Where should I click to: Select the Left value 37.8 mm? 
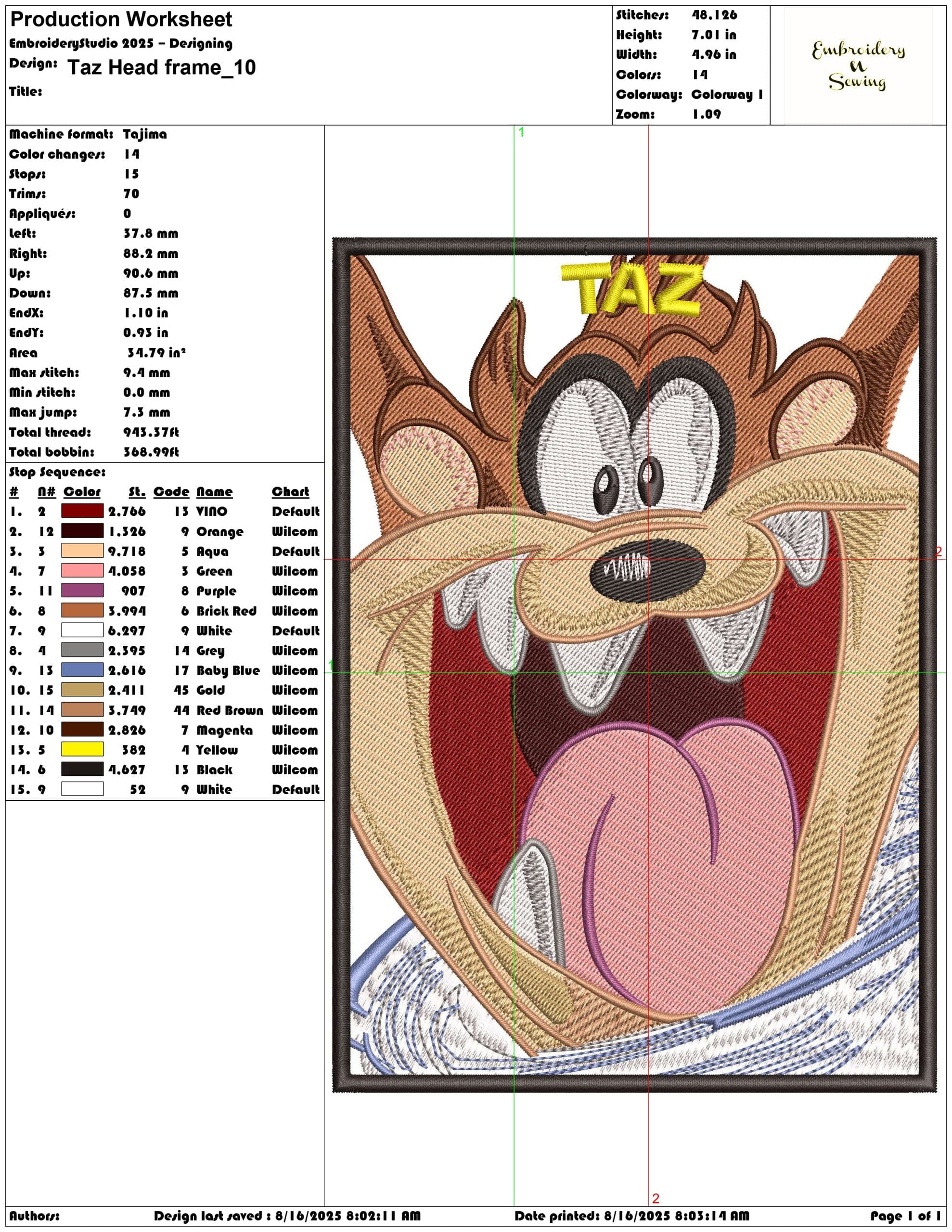pyautogui.click(x=151, y=233)
